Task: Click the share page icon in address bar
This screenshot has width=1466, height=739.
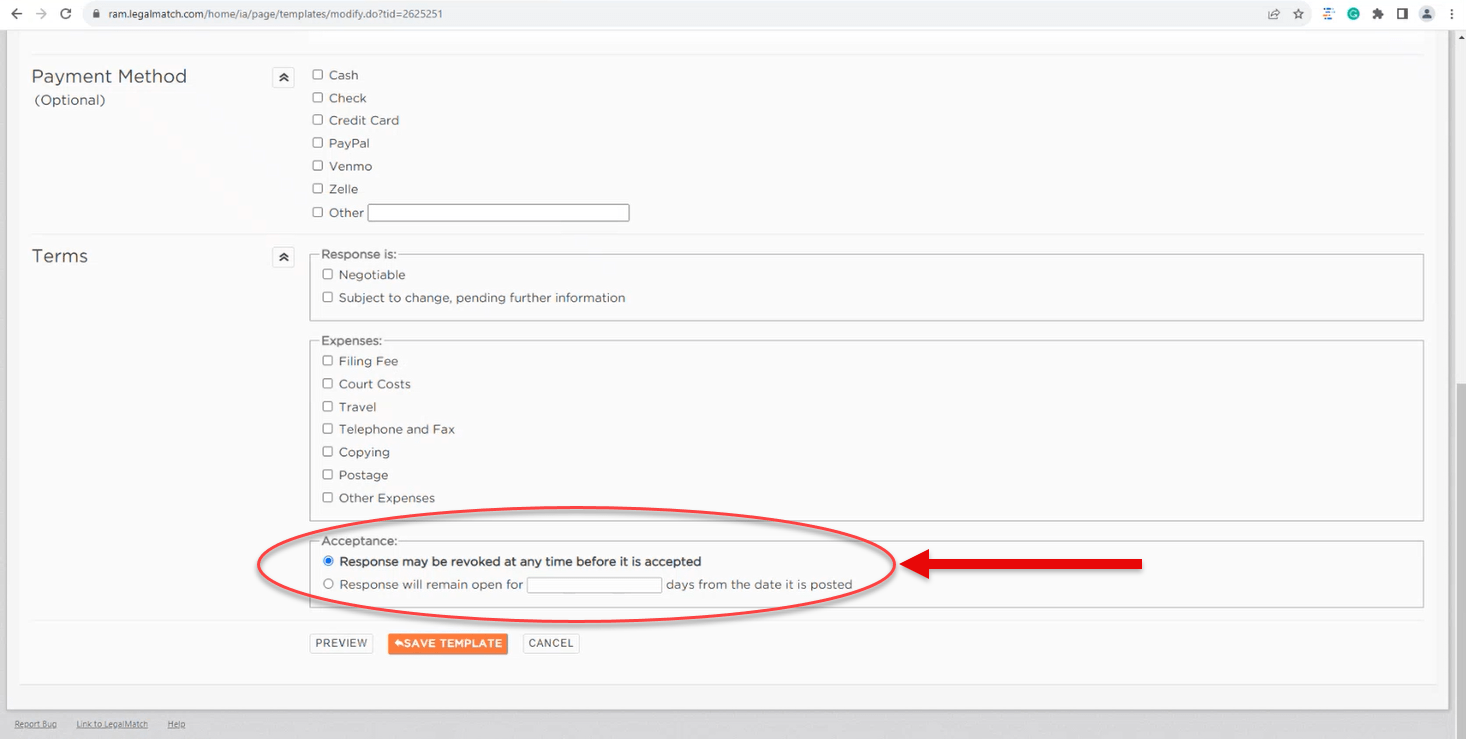Action: click(1273, 14)
